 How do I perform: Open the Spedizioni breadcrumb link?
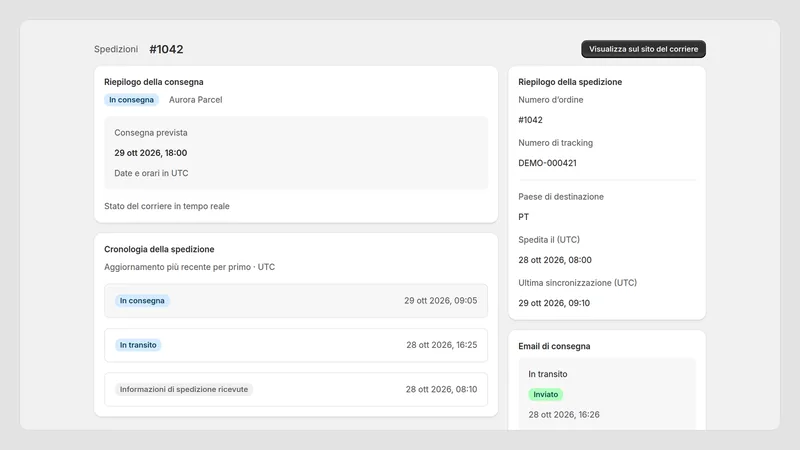[x=116, y=49]
